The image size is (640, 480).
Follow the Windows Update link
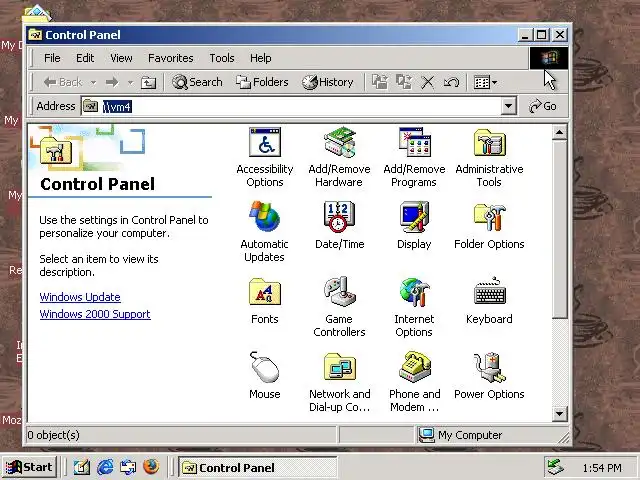(80, 297)
